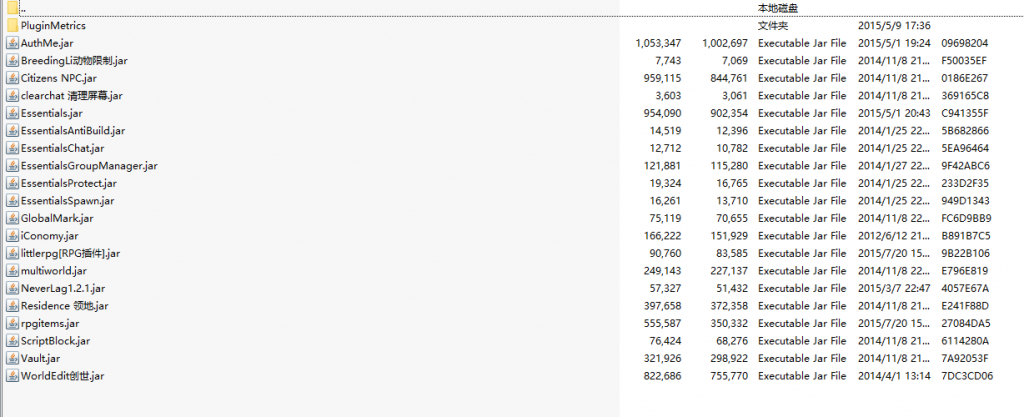Click the packed size value 350,332

coord(728,323)
